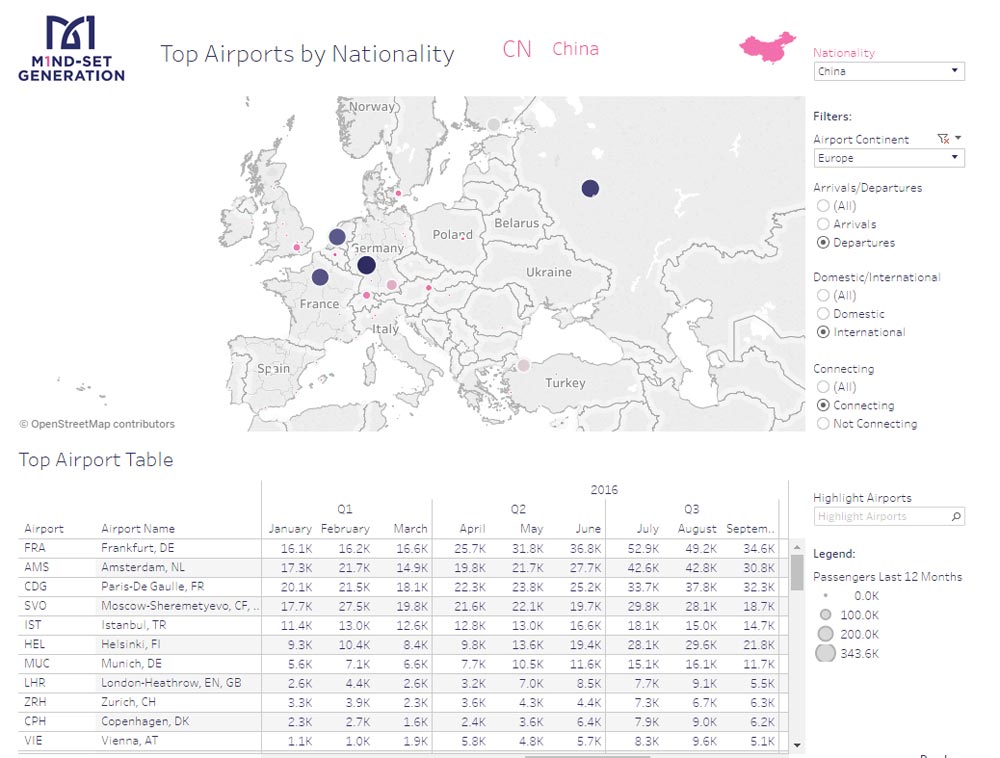Click the 200.0K size swatch in the legend
The height and width of the screenshot is (758, 1000).
pyautogui.click(x=827, y=633)
